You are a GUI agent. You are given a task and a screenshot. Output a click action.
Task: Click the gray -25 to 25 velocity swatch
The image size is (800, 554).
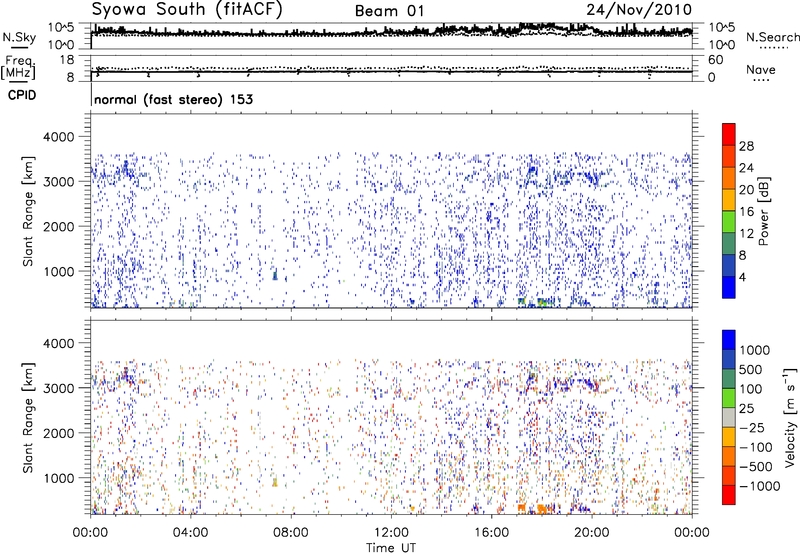(729, 418)
